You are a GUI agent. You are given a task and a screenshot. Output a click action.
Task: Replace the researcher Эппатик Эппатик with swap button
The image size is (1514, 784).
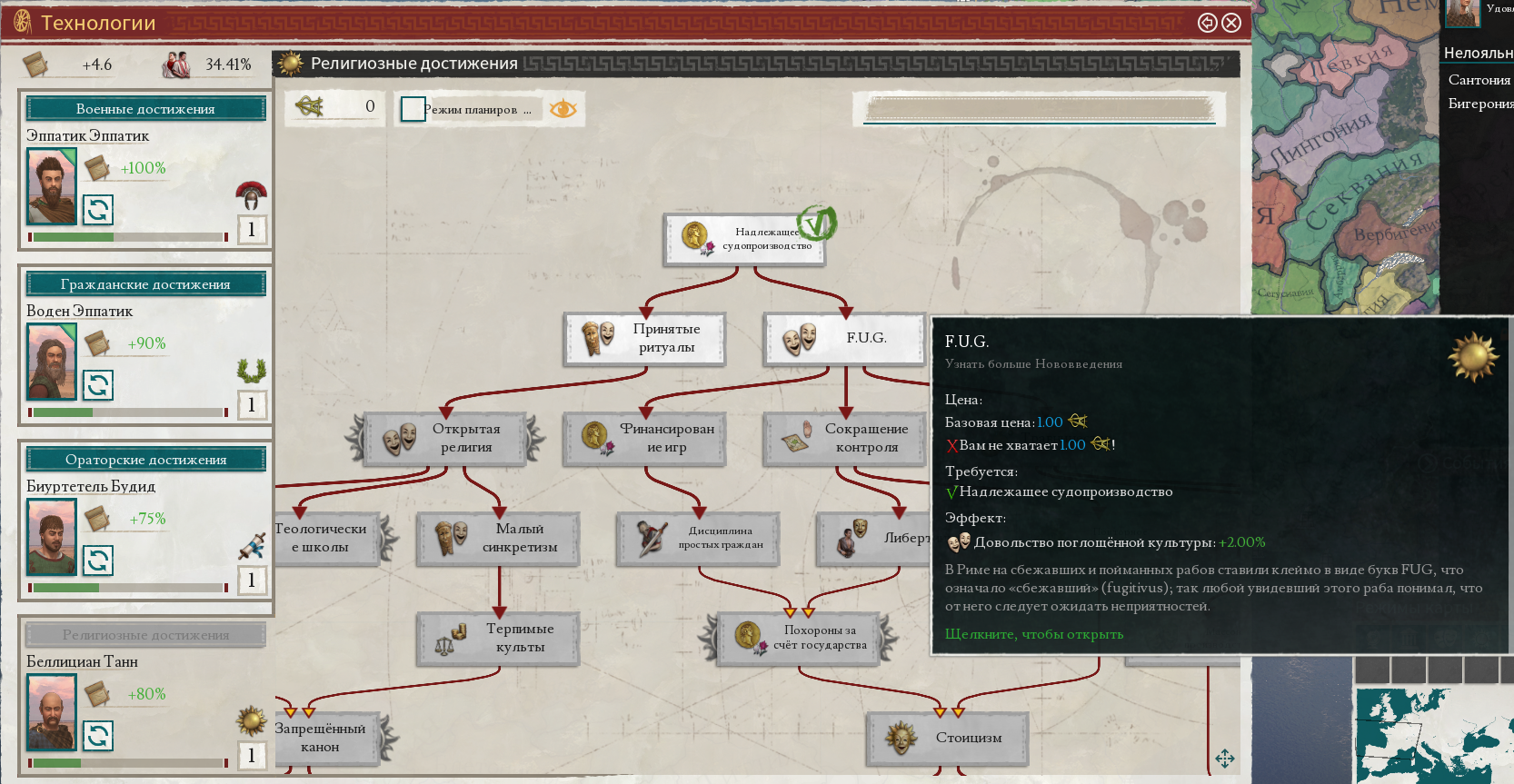click(98, 210)
